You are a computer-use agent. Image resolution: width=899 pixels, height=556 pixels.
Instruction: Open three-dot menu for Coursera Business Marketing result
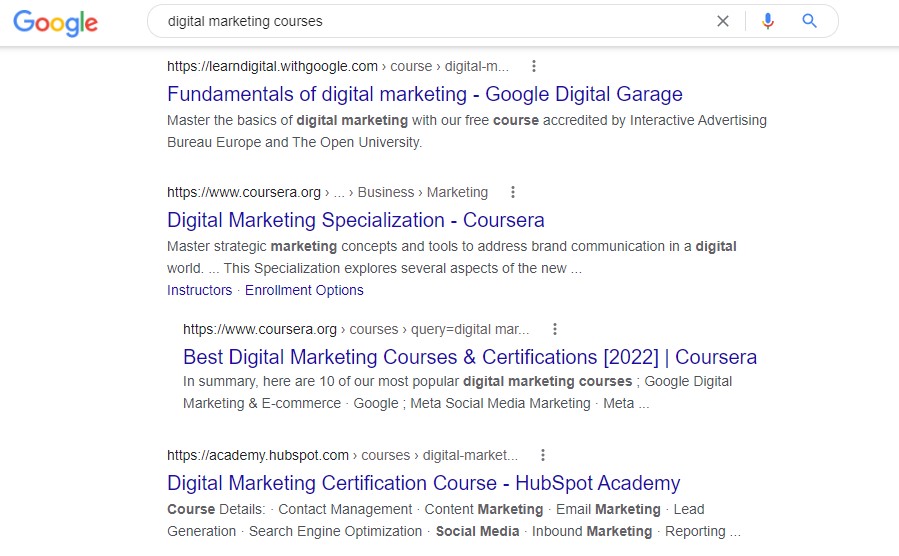pyautogui.click(x=513, y=192)
